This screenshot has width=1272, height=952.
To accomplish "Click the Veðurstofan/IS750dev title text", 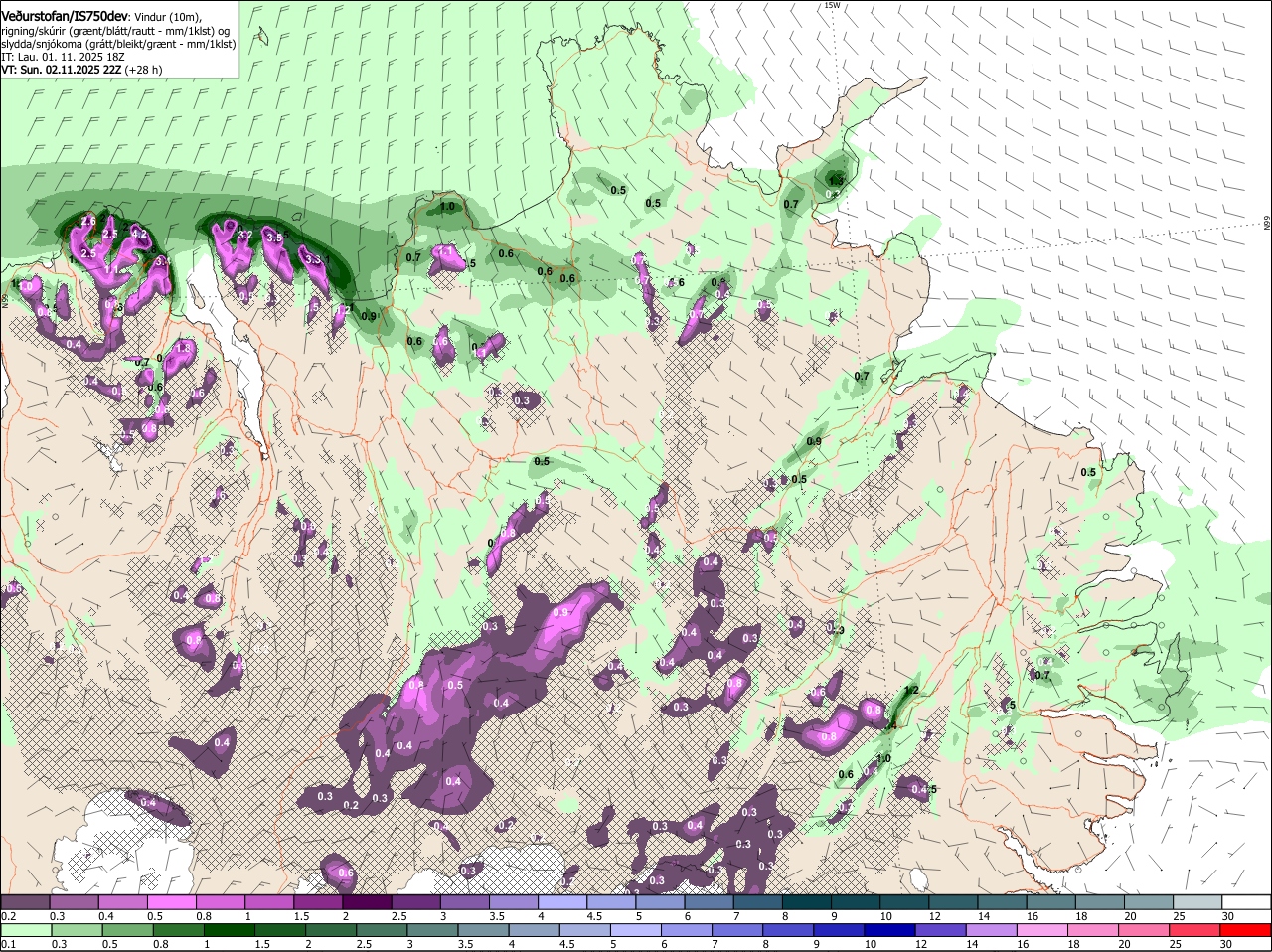I will [x=64, y=17].
